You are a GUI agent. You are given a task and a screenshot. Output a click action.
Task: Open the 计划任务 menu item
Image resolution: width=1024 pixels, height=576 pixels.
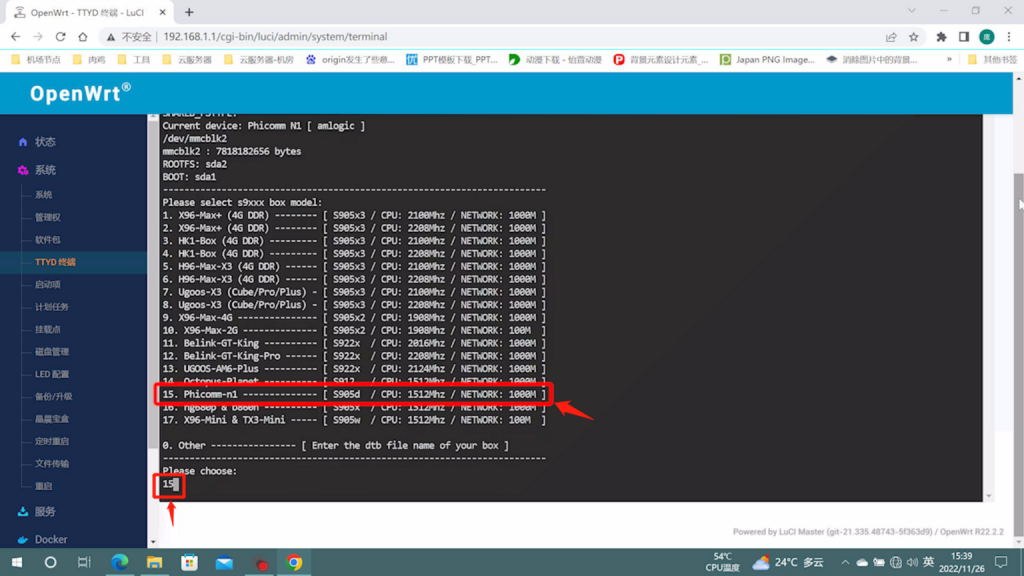pos(52,307)
